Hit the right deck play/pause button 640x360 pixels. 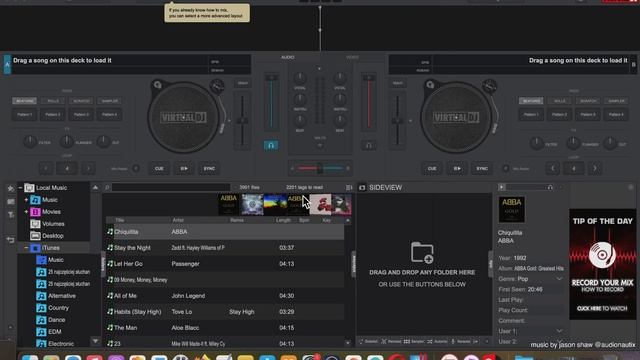457,168
